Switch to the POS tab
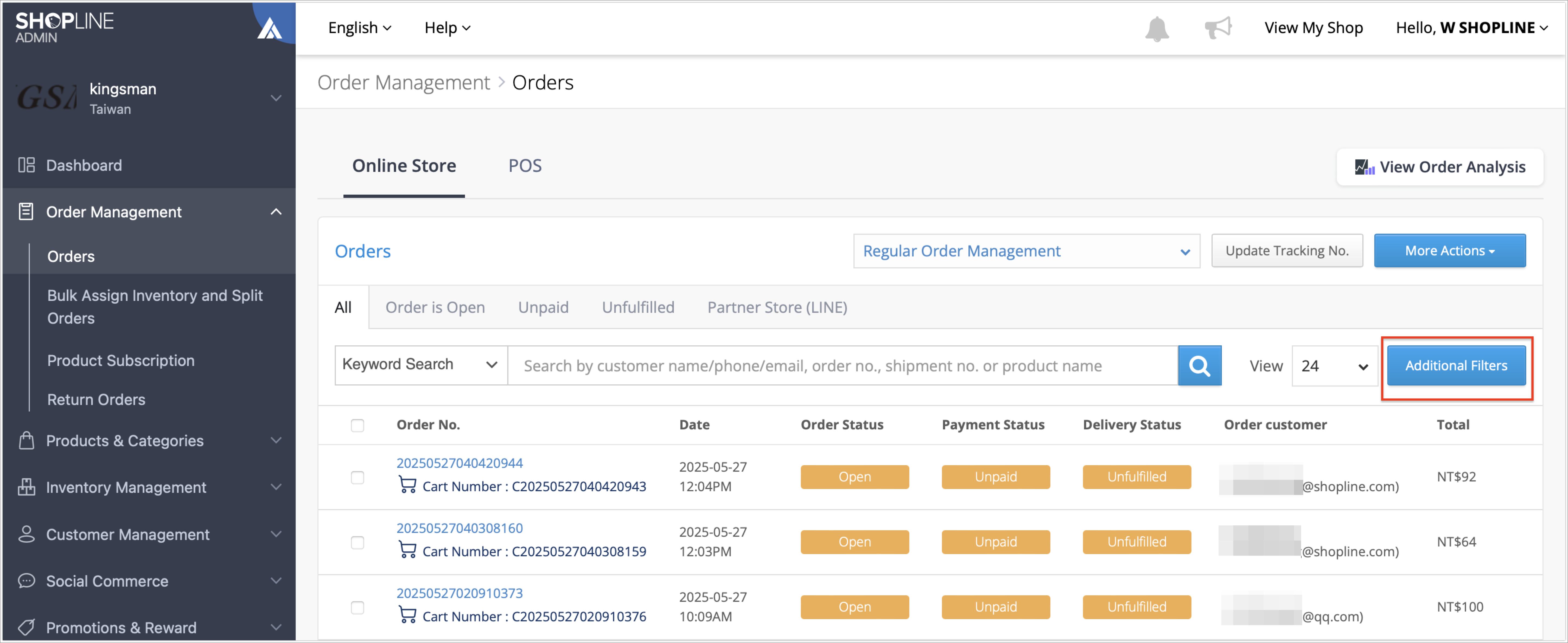 (525, 166)
